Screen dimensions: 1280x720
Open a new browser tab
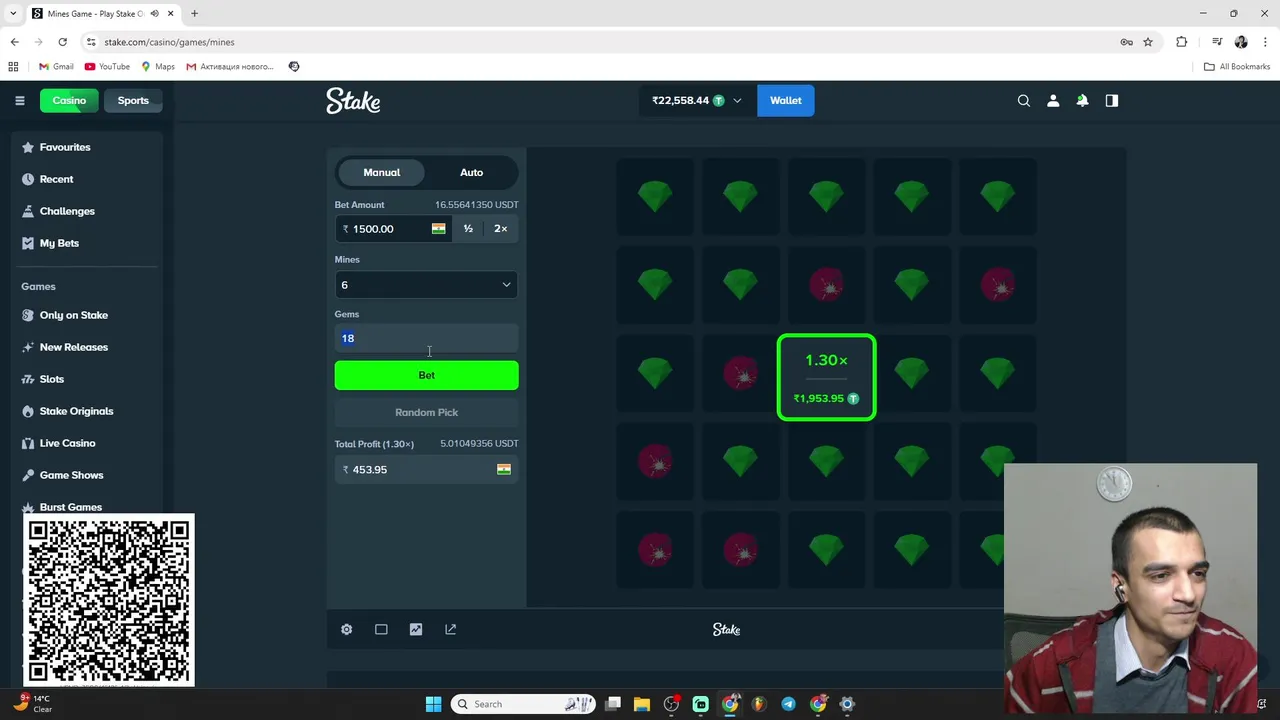pos(194,13)
